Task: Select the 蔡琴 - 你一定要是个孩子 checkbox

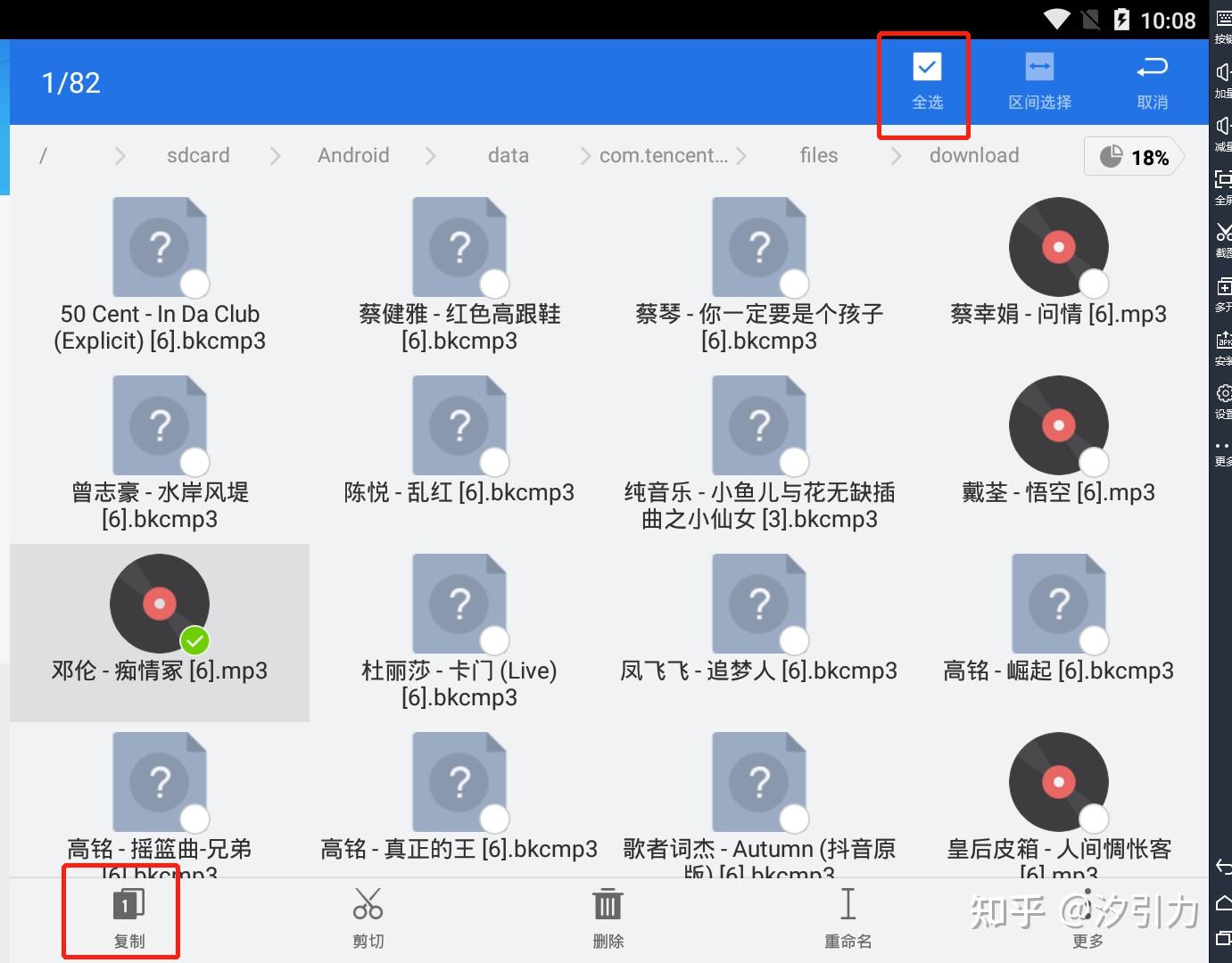Action: [x=794, y=284]
